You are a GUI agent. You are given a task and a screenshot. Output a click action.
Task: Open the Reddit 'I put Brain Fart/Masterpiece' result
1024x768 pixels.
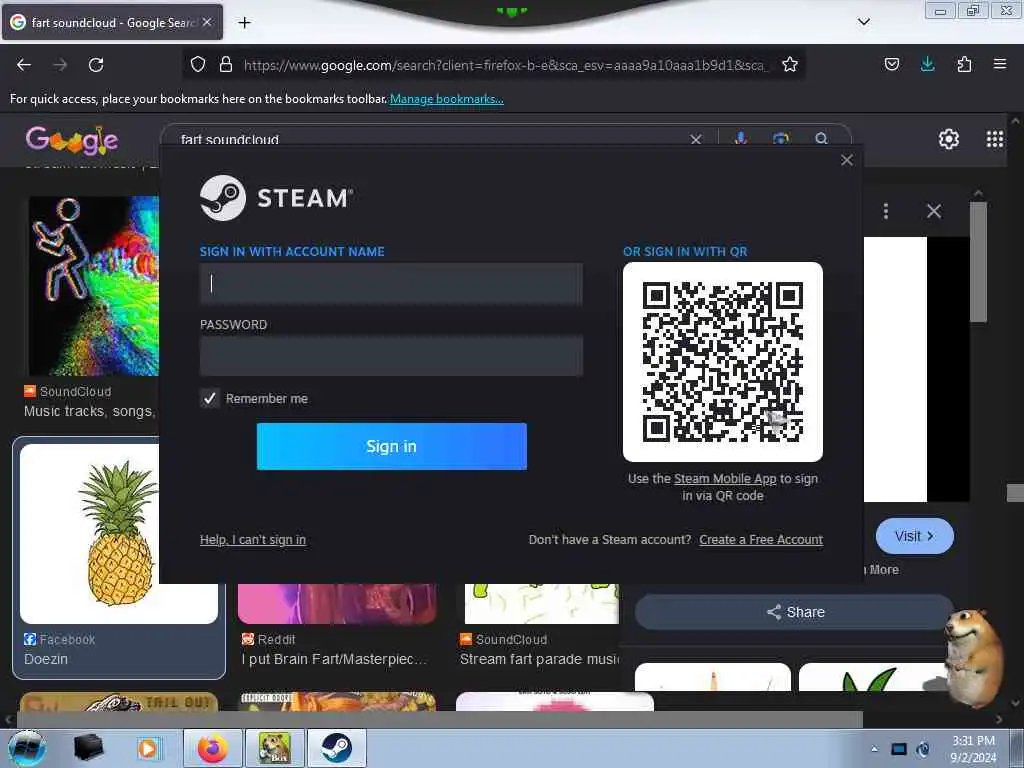pyautogui.click(x=334, y=659)
